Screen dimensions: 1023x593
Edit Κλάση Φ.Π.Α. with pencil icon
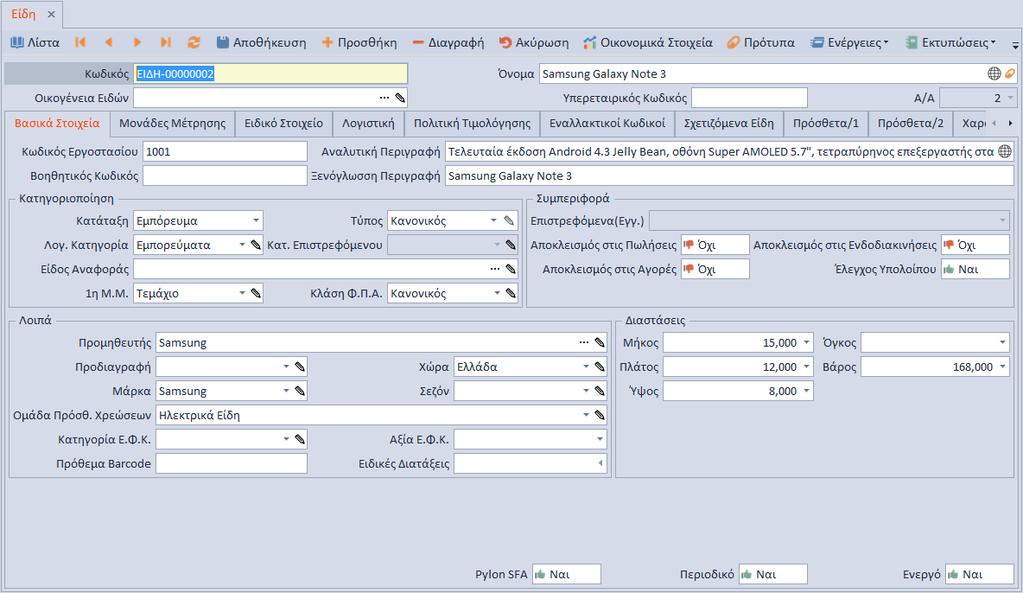510,293
